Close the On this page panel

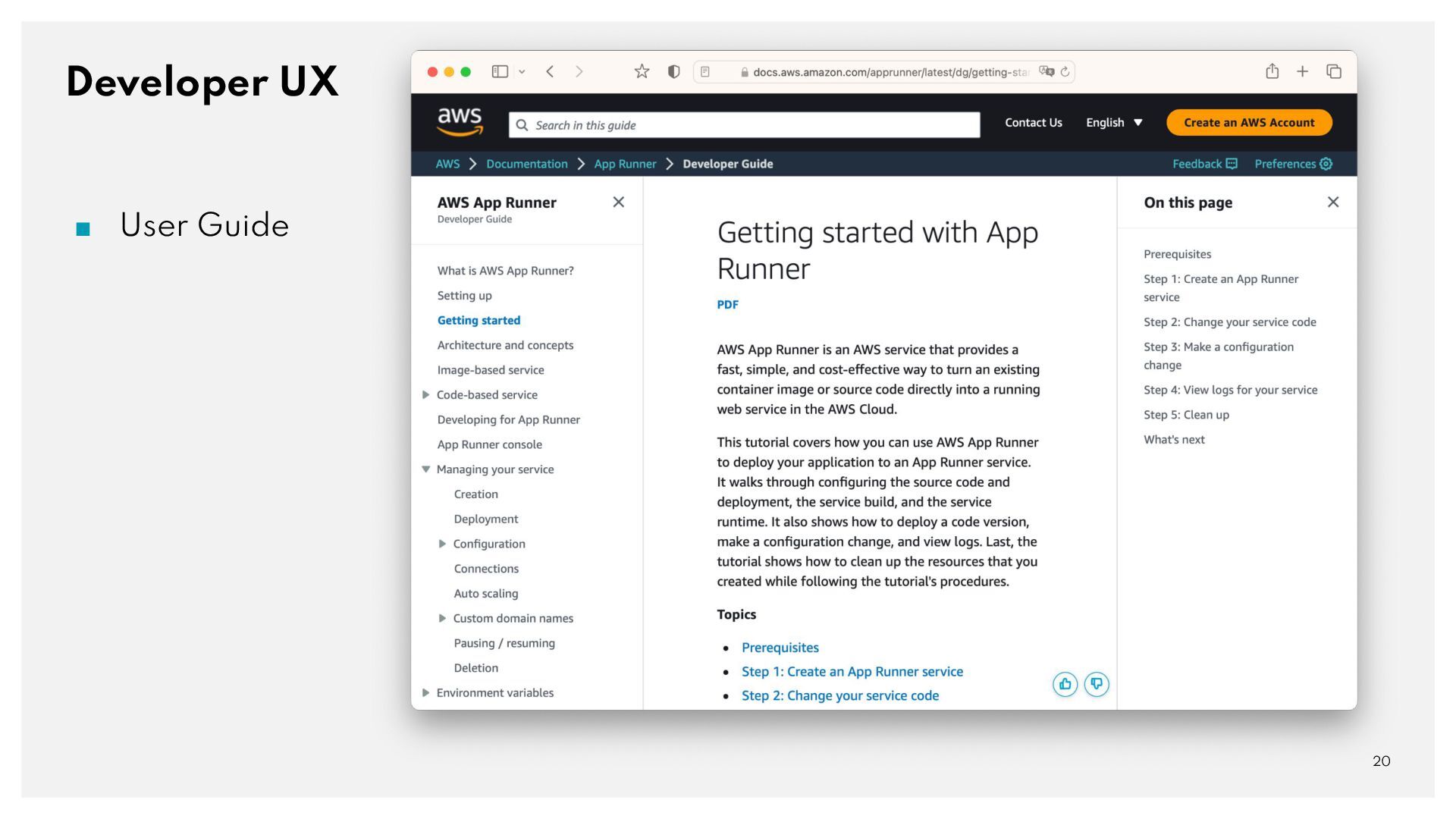(1332, 202)
